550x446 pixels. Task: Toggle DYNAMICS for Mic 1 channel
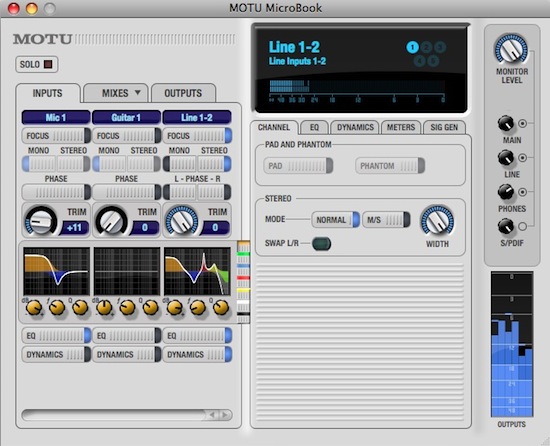pos(56,354)
